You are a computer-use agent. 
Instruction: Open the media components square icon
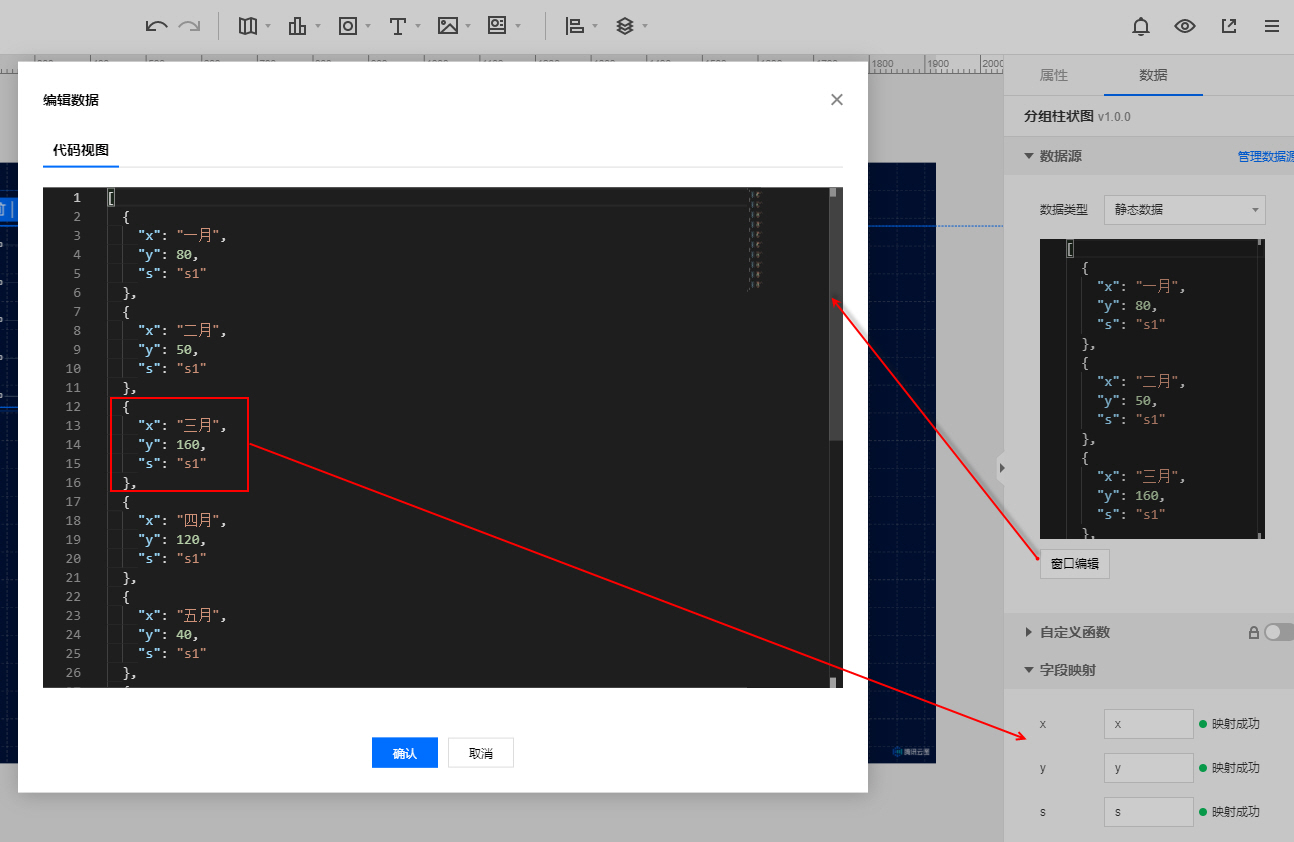[x=348, y=27]
